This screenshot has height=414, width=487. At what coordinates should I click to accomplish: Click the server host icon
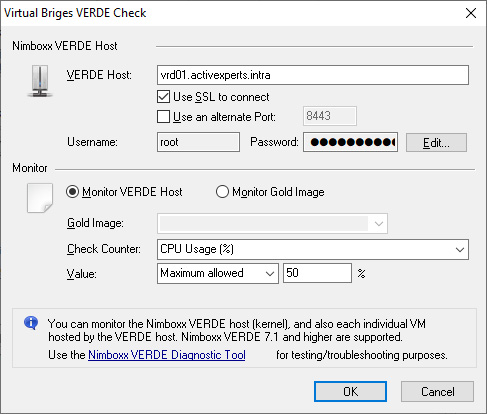pyautogui.click(x=40, y=81)
